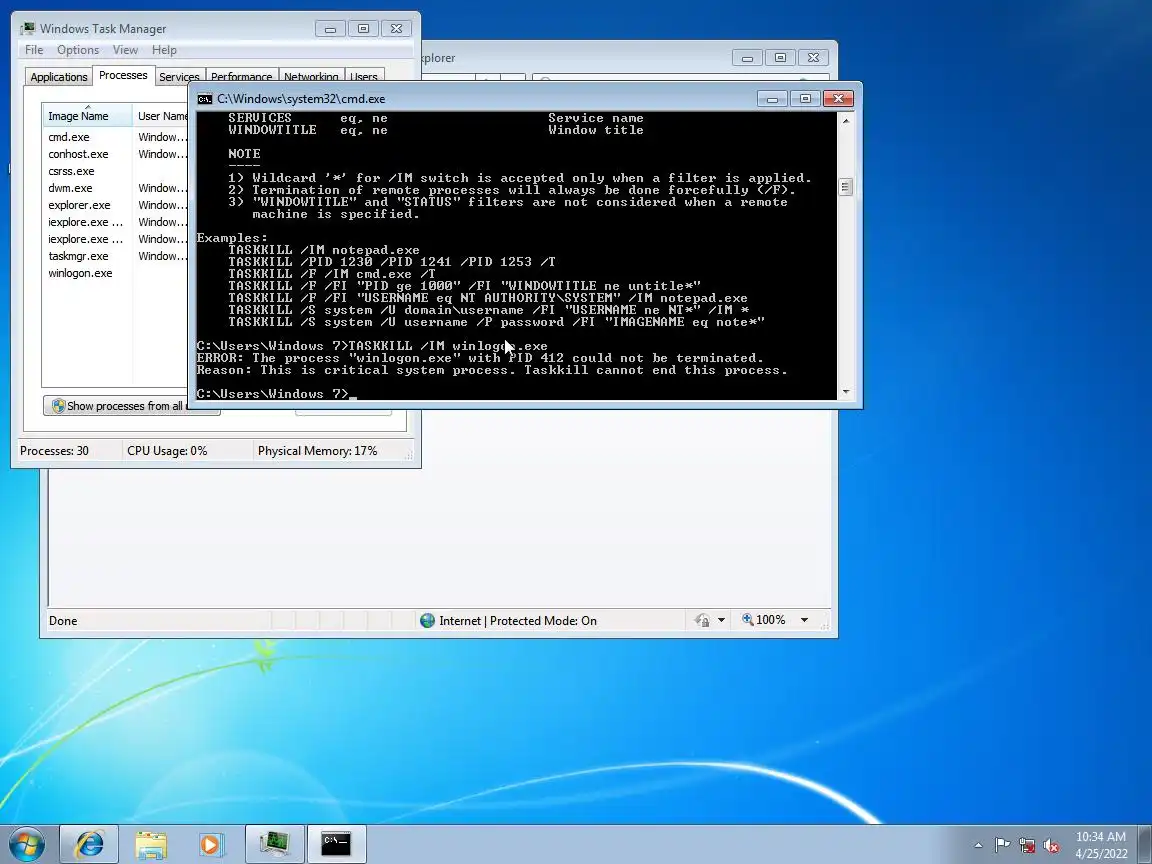Screen dimensions: 1152x864
Task: Select winlogon.exe process row
Action: click(x=115, y=273)
